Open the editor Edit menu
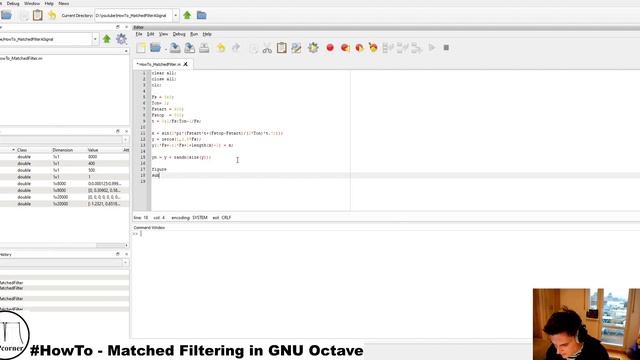The width and height of the screenshot is (640, 360). pyautogui.click(x=151, y=34)
